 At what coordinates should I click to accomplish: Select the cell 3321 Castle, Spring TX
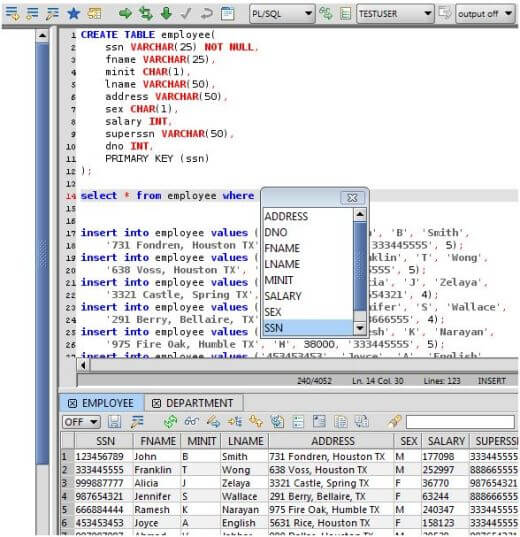(x=331, y=483)
